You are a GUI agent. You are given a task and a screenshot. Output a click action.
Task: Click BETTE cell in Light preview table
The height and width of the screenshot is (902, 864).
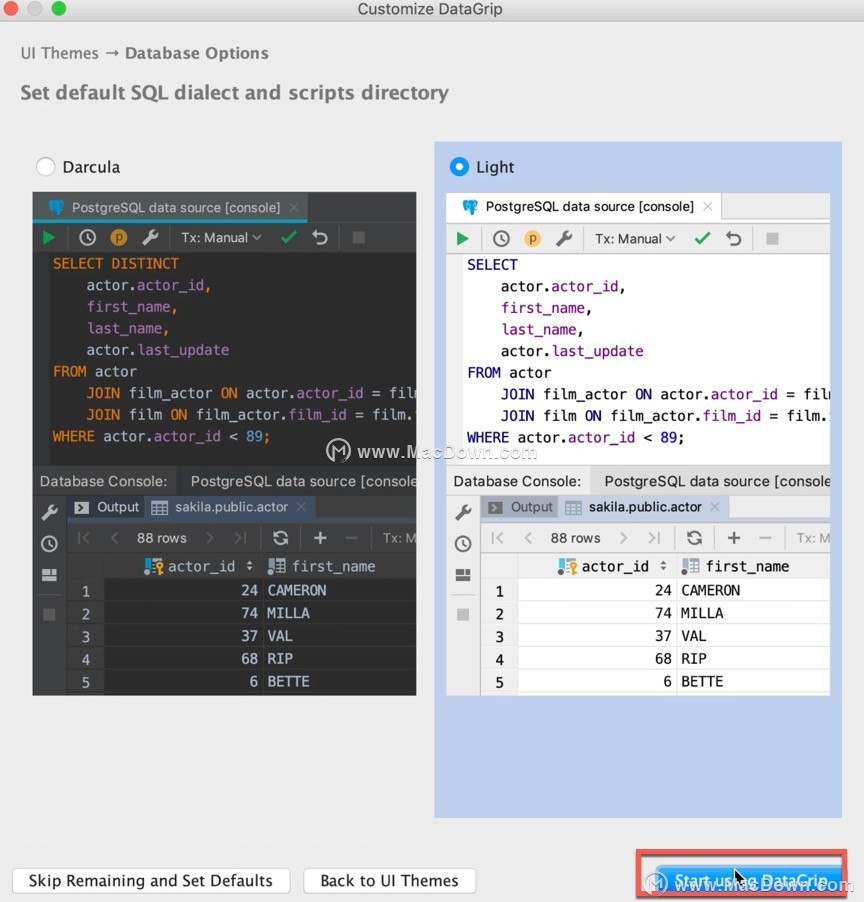754,682
